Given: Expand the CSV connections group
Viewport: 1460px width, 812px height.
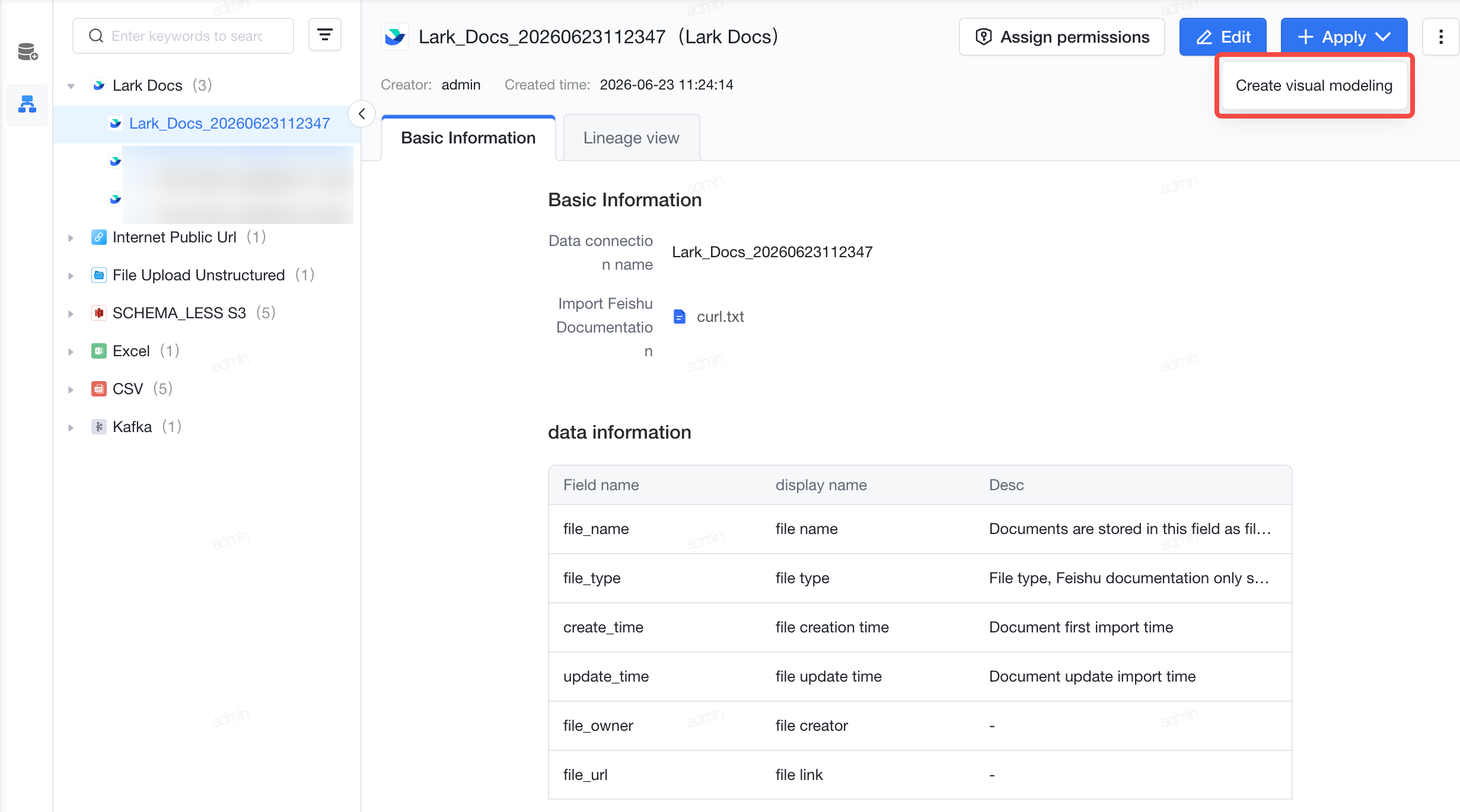Looking at the screenshot, I should (71, 389).
